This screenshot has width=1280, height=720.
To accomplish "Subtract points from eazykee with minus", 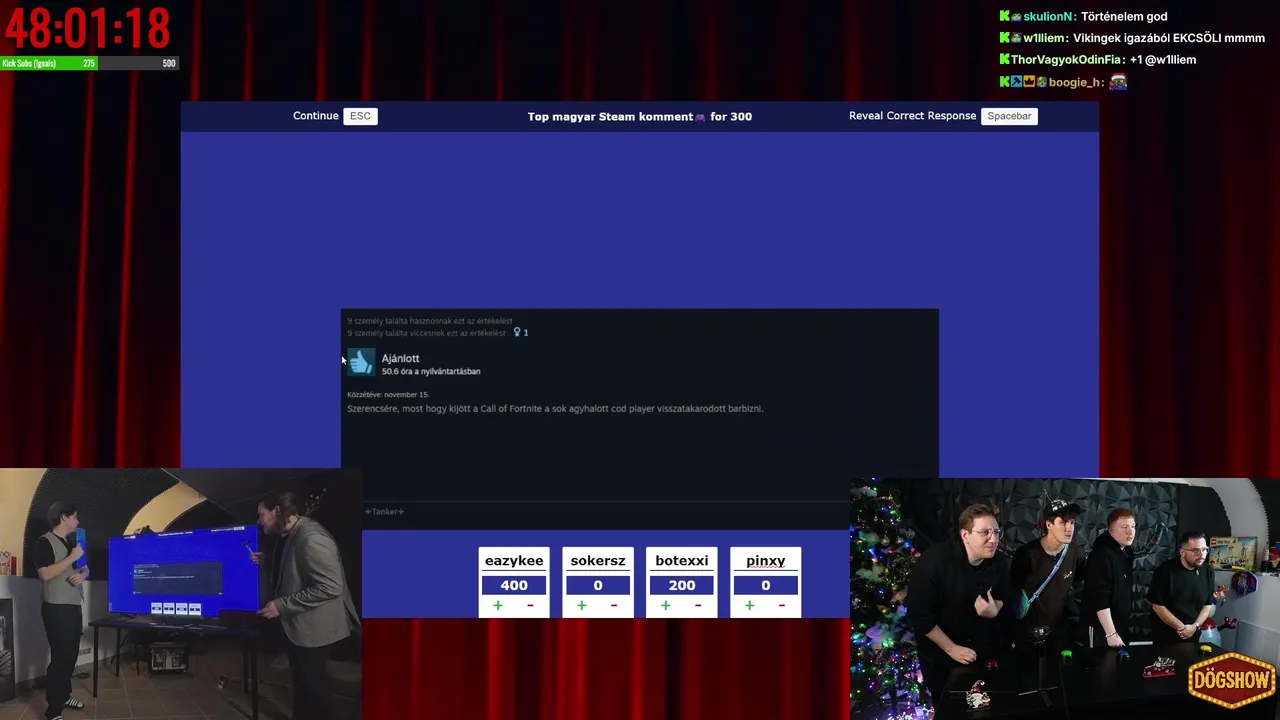I will [530, 605].
